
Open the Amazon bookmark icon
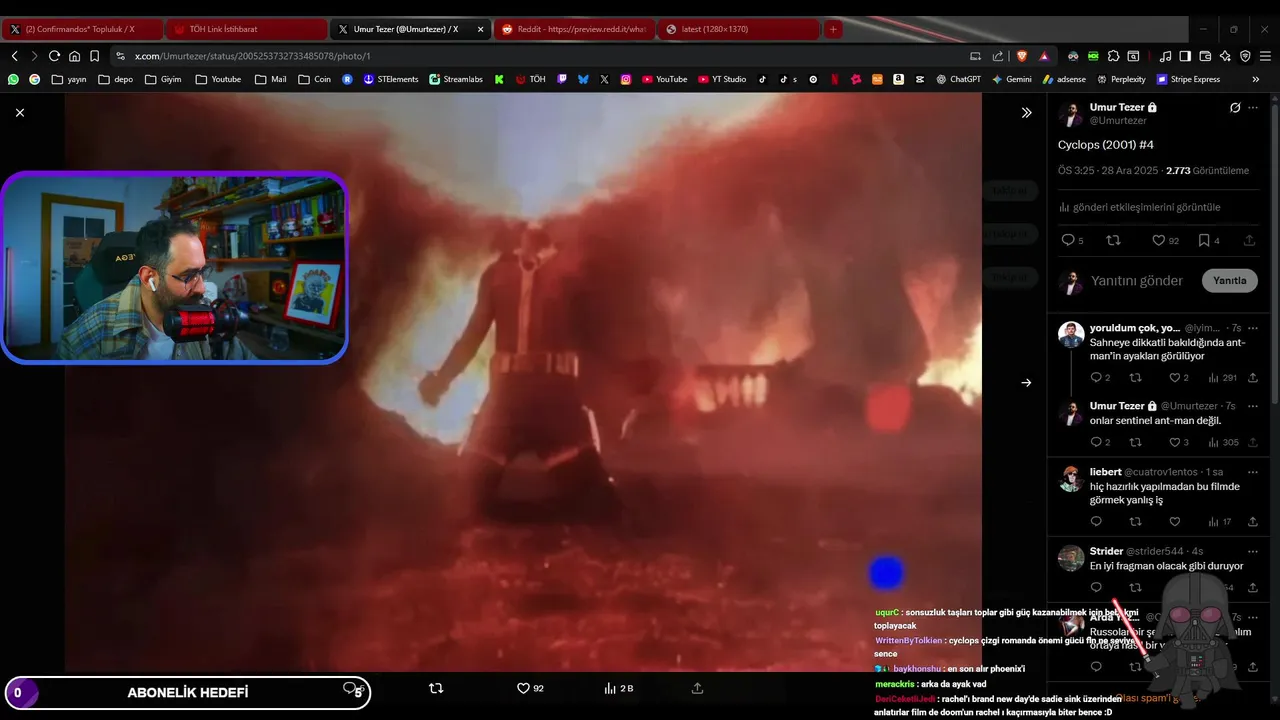(x=899, y=79)
